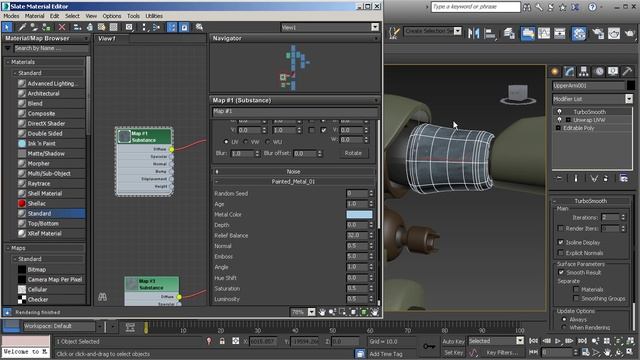Click the Help question mark icon
Screen dimensions: 640x360
click(592, 7)
